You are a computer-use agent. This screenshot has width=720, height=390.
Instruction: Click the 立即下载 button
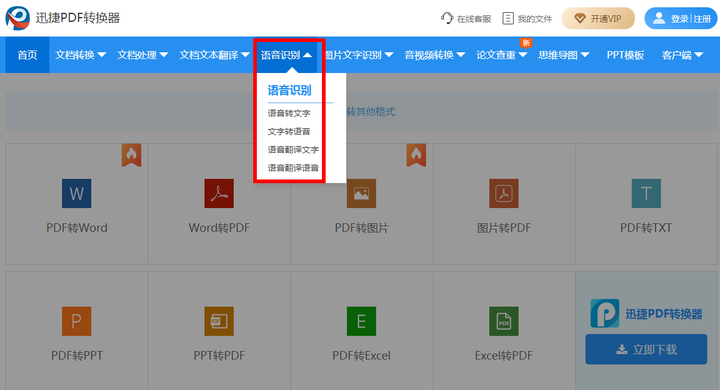646,349
